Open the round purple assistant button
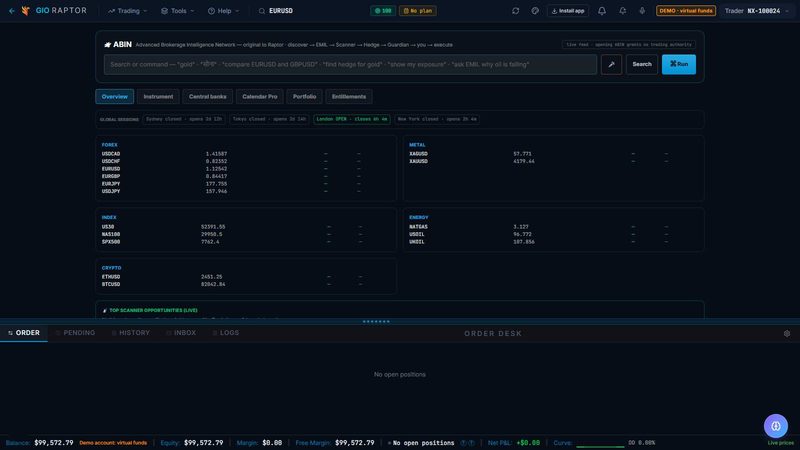800x450 pixels. coord(776,426)
